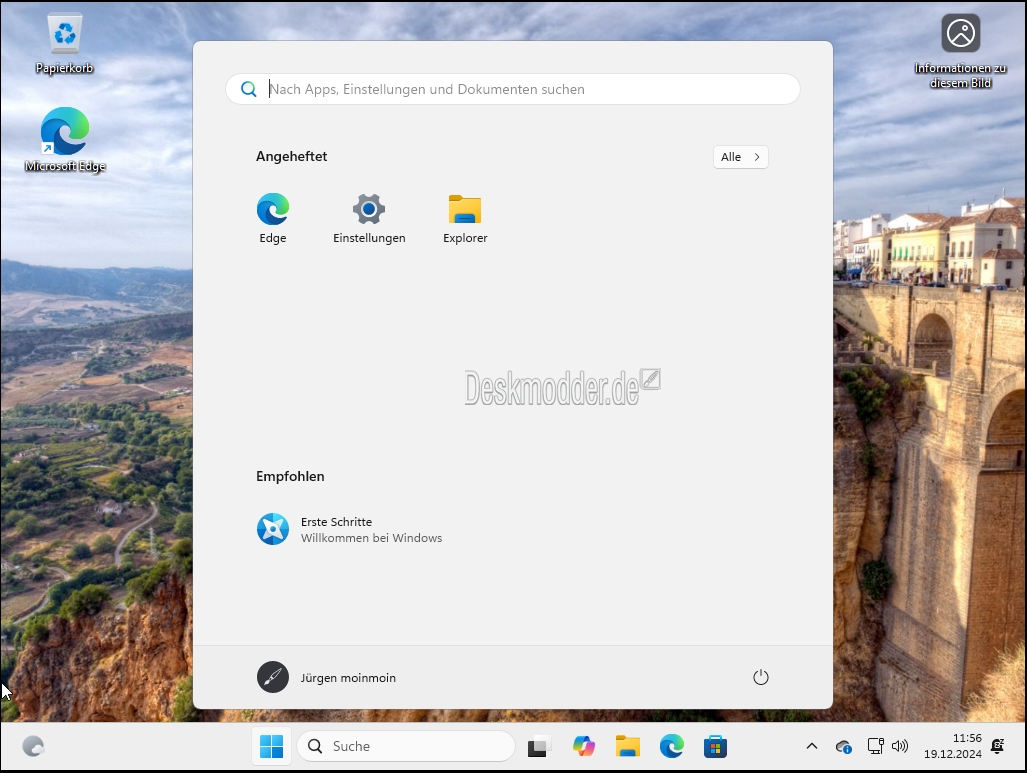This screenshot has height=773, width=1027.
Task: Open the volume speaker tray icon
Action: [x=900, y=746]
